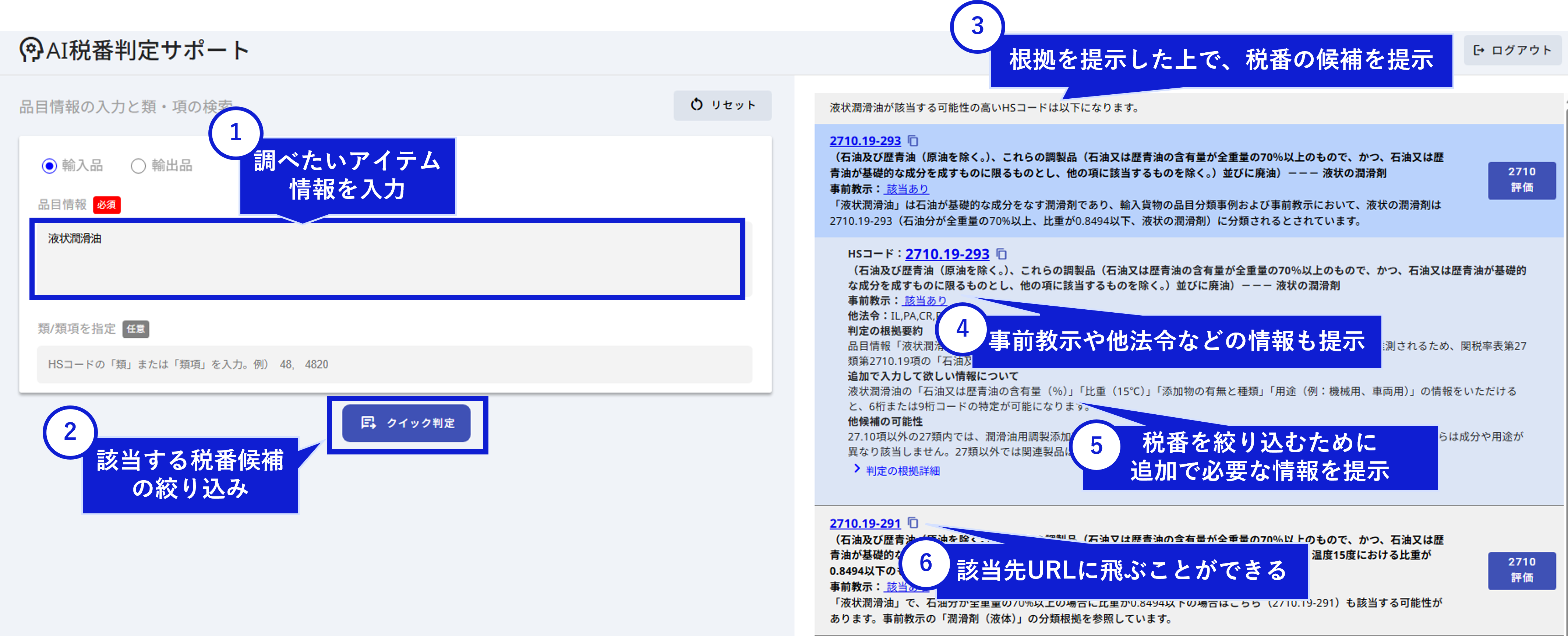Click the AI head logo icon
This screenshot has height=636, width=1568.
point(31,50)
